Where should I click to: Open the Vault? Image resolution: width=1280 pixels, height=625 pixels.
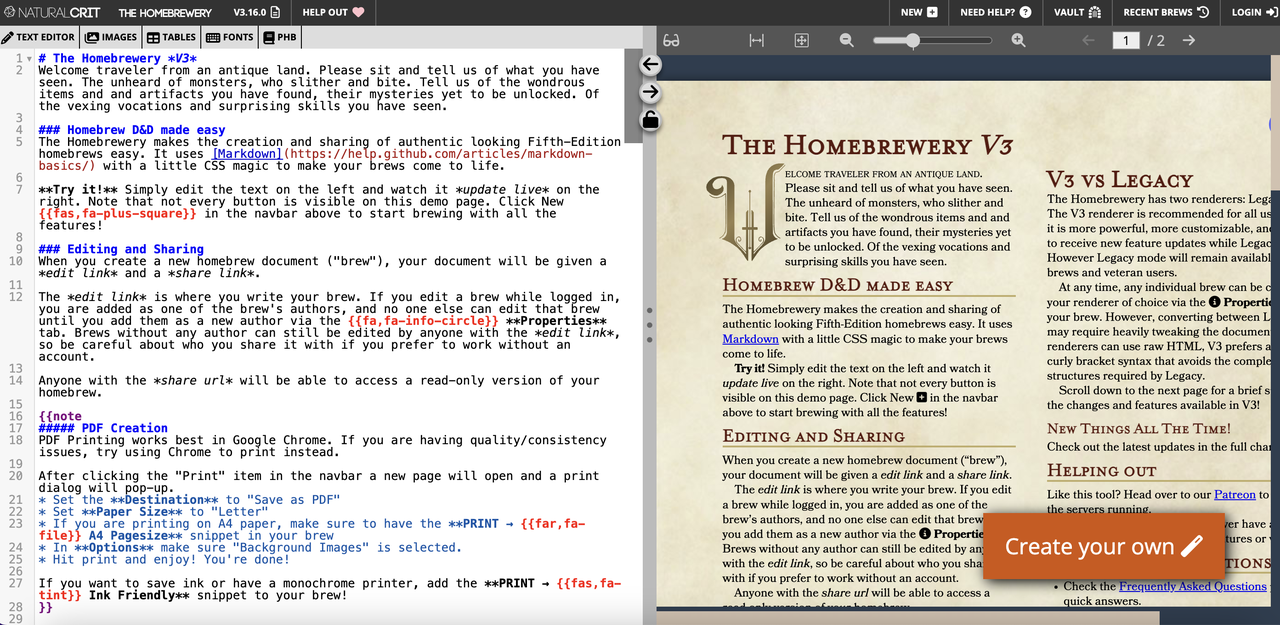1077,12
